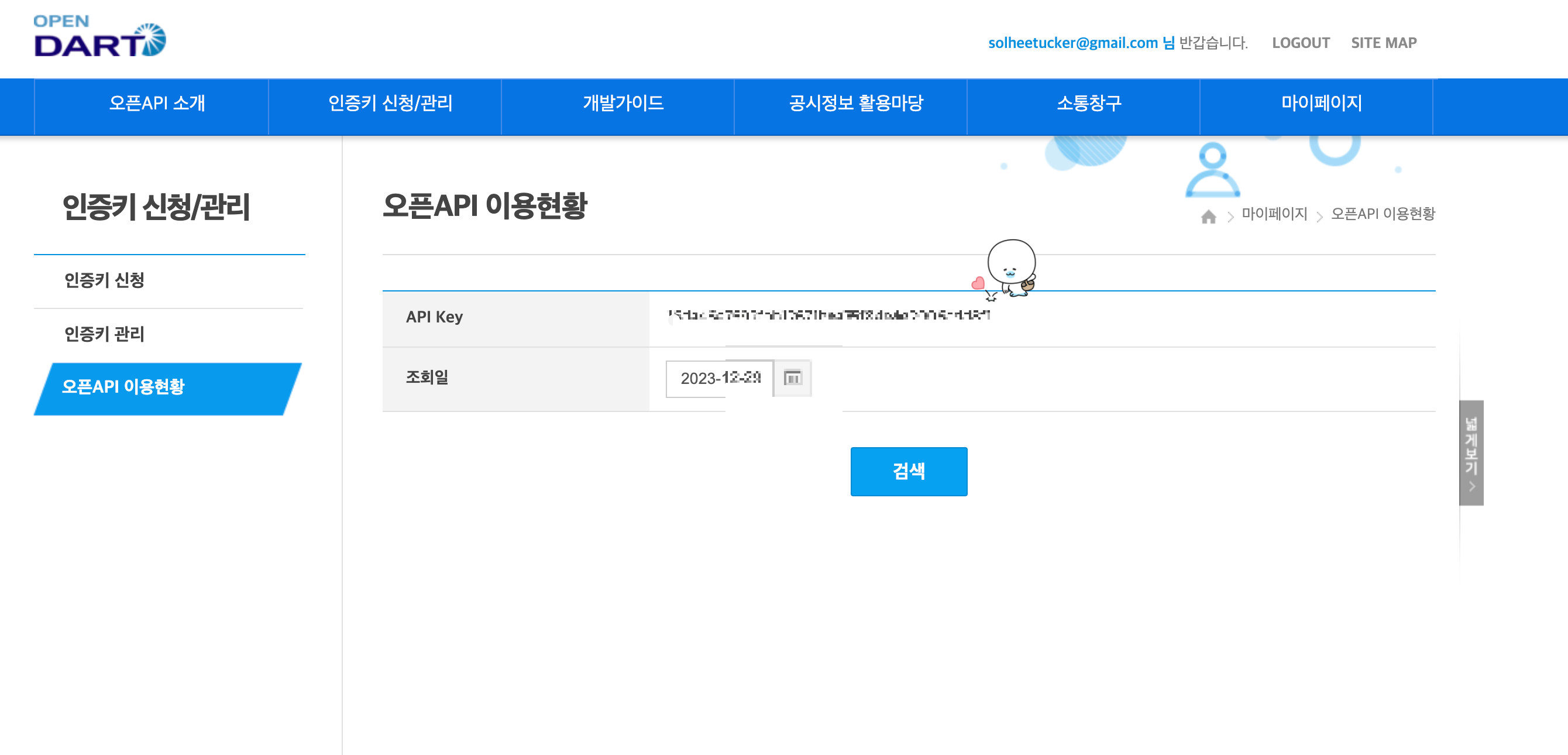Click the OPEN DART logo
Screen dimensions: 1568x755
coord(99,36)
